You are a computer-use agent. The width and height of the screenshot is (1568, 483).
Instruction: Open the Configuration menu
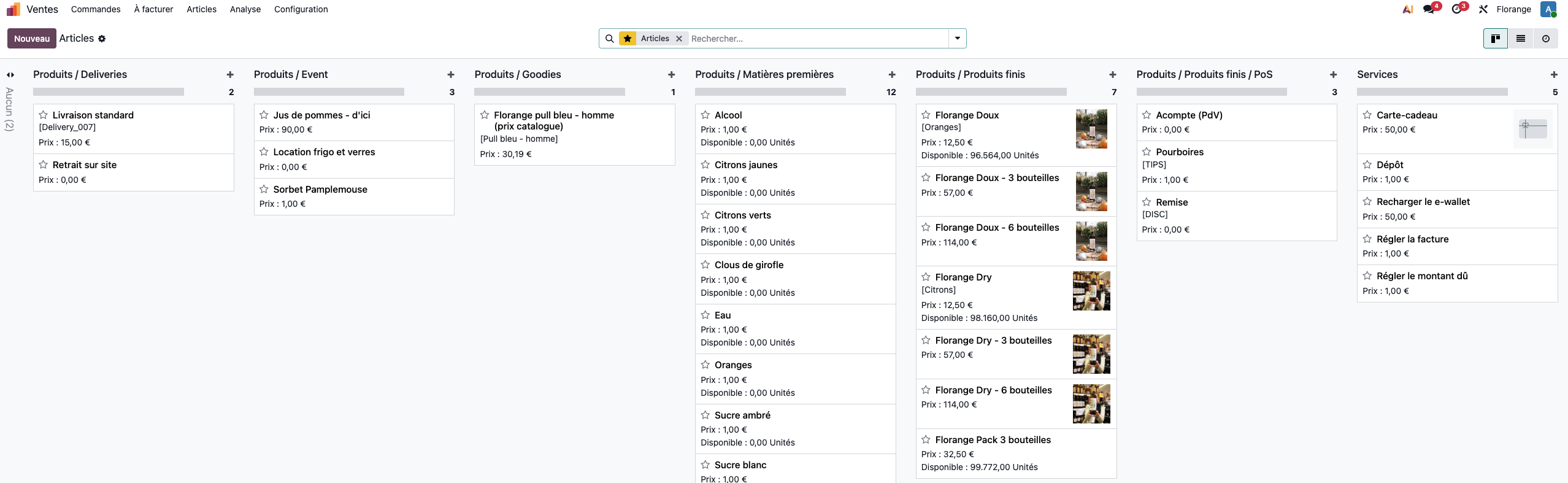coord(301,9)
